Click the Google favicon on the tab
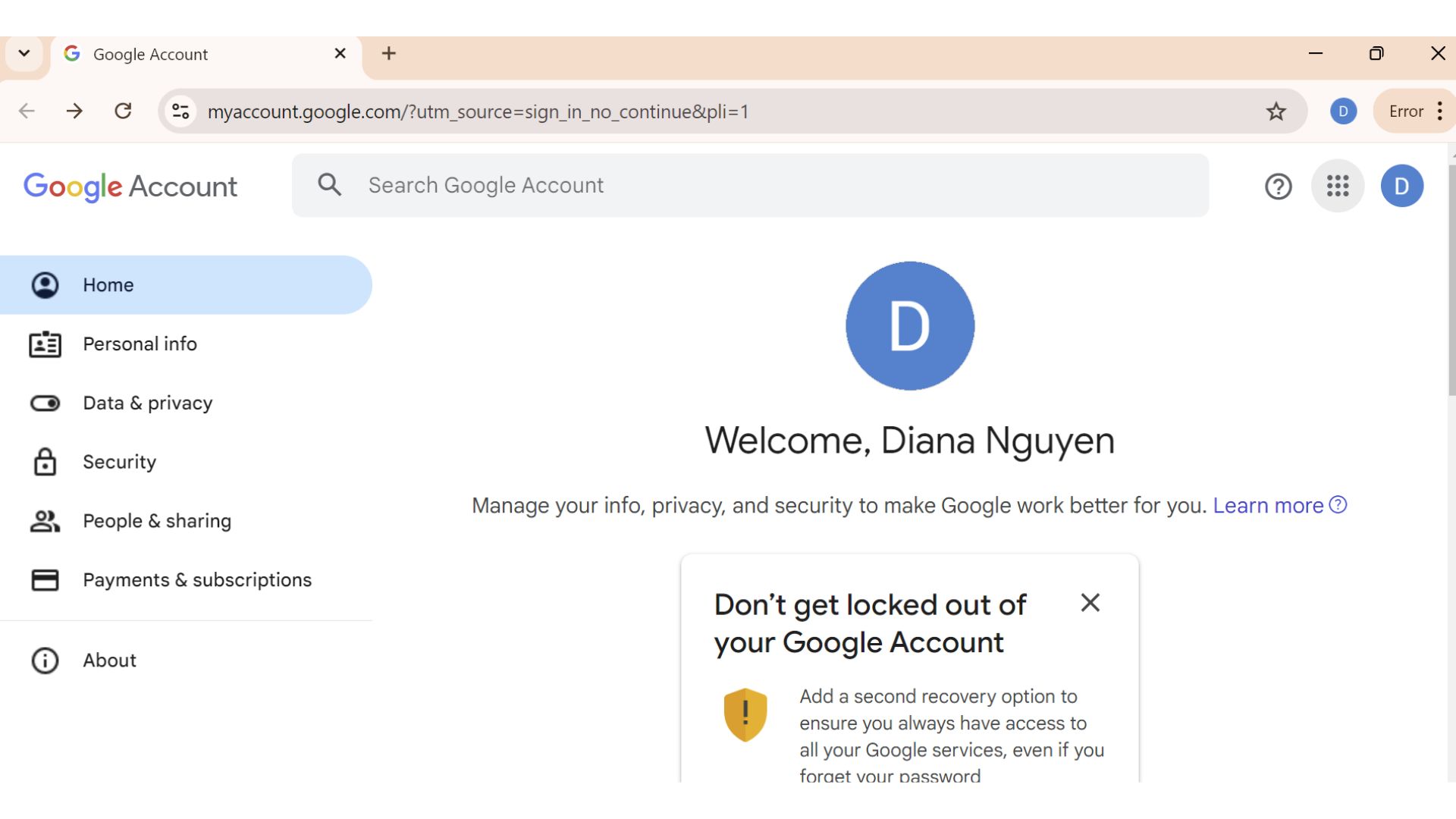 [x=72, y=53]
